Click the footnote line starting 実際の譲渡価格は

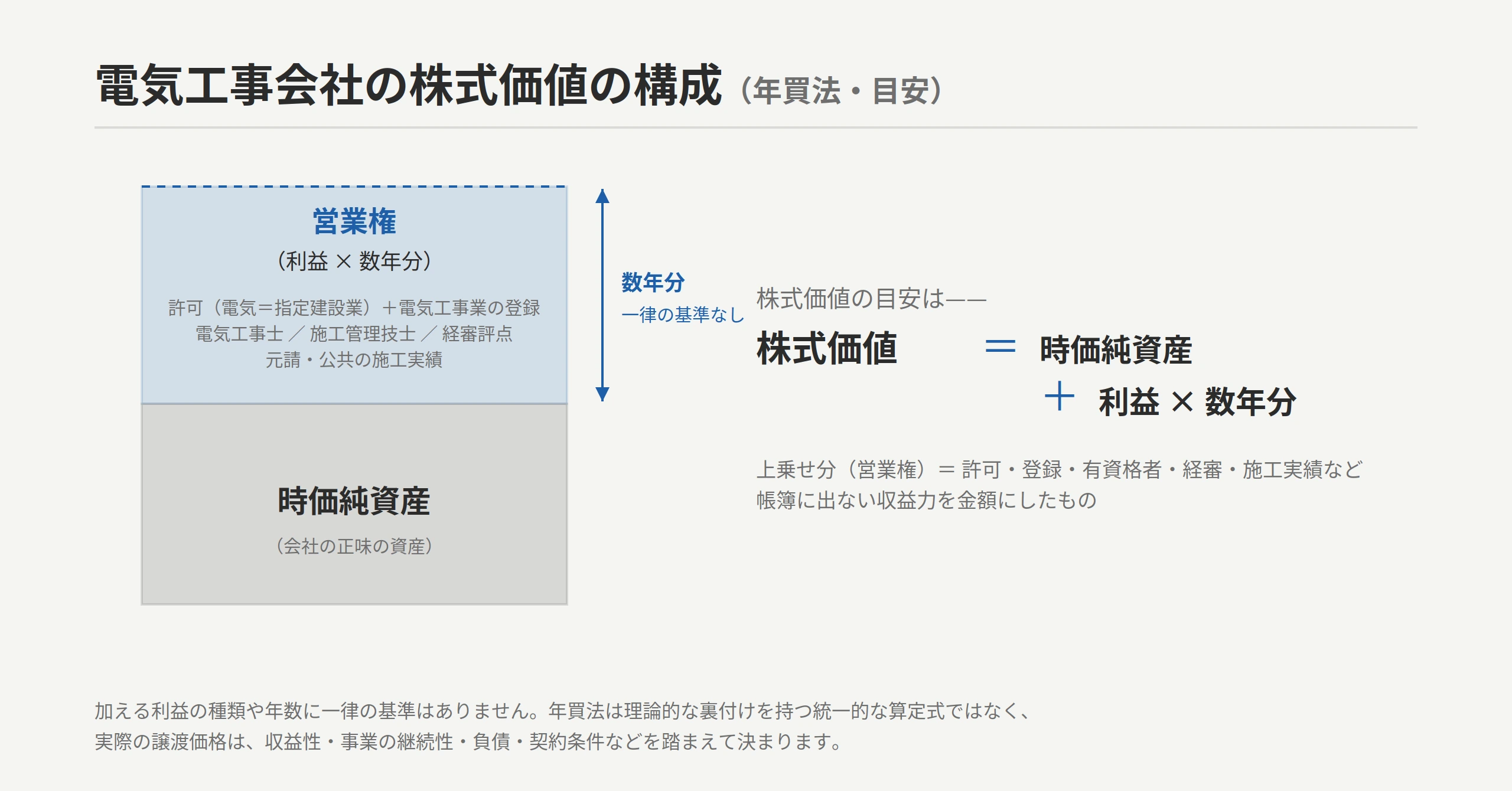tap(469, 741)
